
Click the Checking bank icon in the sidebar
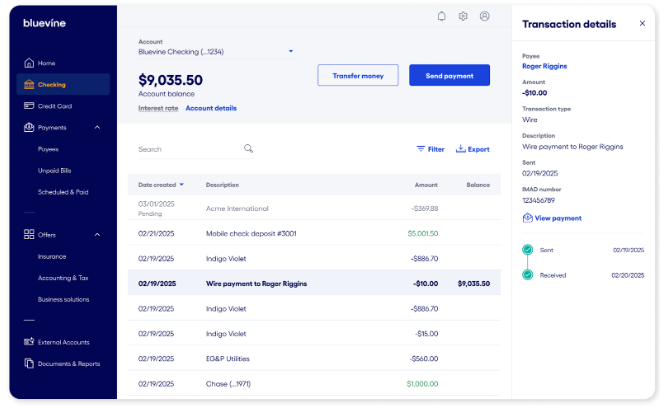[x=29, y=85]
